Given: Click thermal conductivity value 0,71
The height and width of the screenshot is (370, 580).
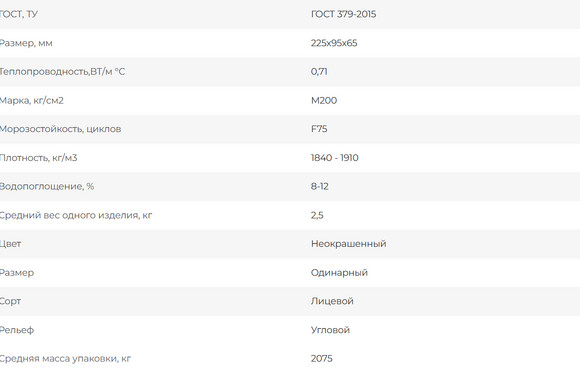Looking at the screenshot, I should 319,71.
